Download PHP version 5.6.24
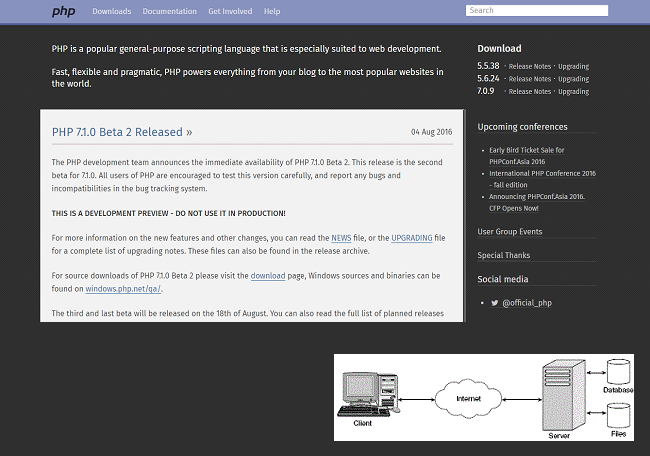 point(488,78)
